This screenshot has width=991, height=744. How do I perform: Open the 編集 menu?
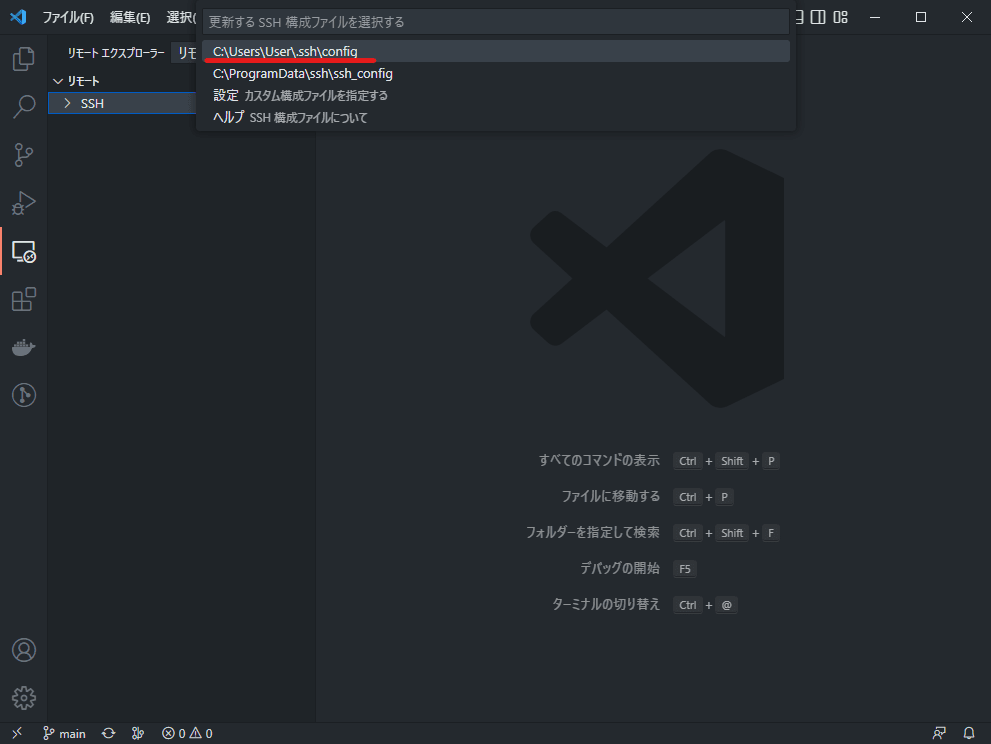pos(130,17)
